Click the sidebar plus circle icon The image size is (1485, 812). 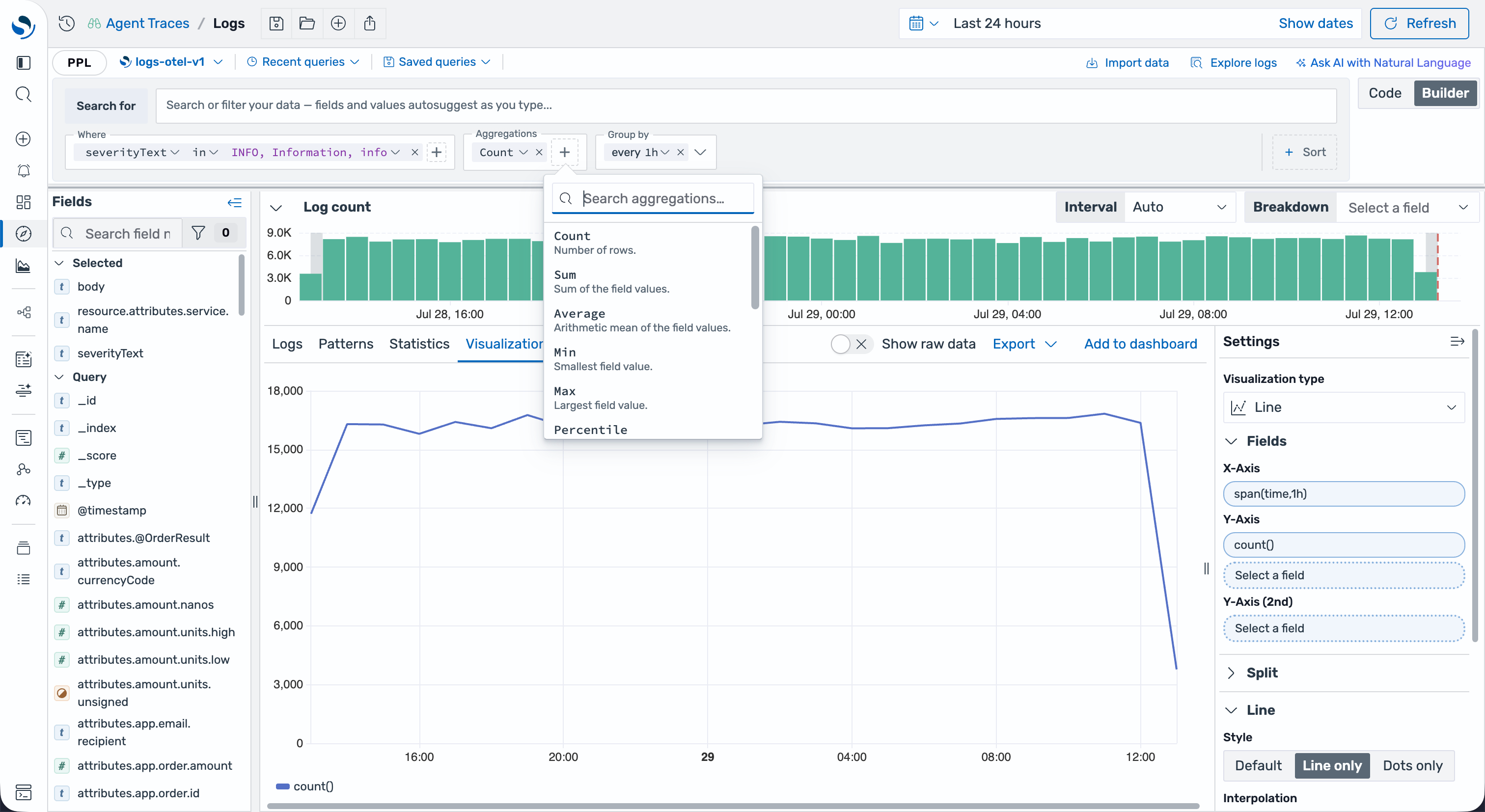[x=23, y=139]
